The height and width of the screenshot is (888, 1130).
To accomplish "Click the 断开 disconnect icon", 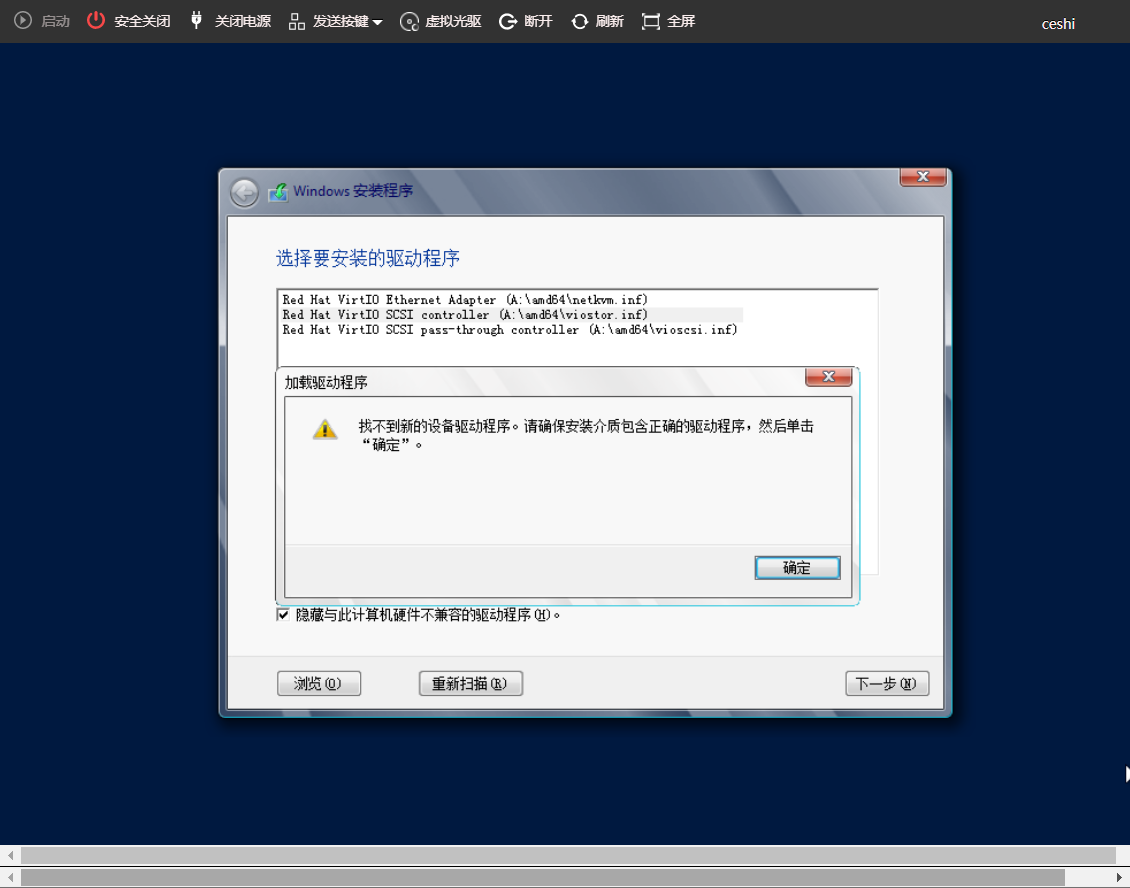I will [x=508, y=22].
